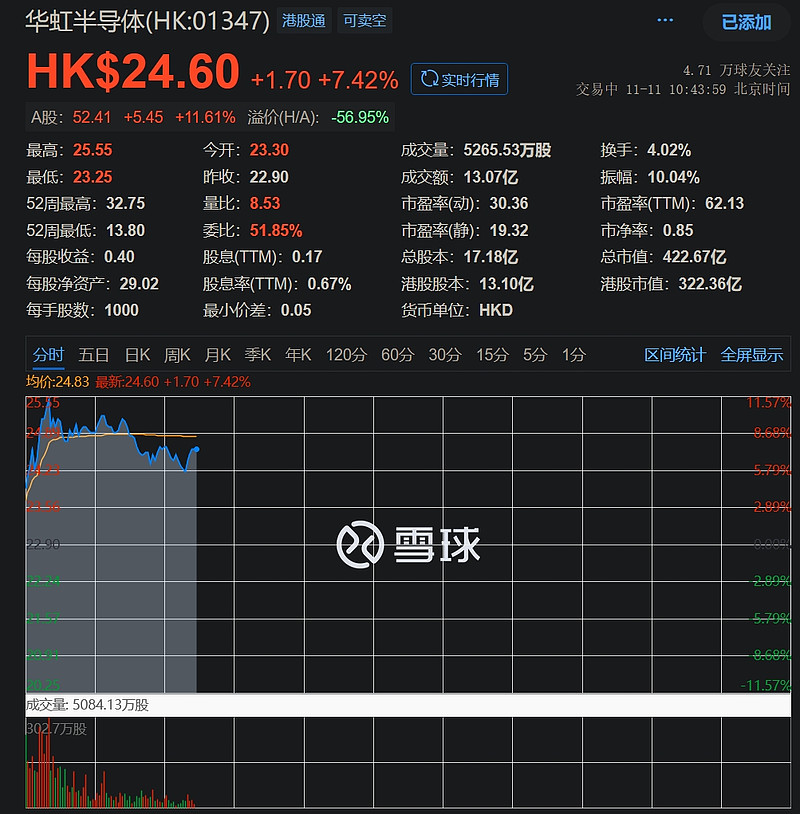Click the 均价:24.83 label above chart
800x814 pixels.
(x=58, y=382)
